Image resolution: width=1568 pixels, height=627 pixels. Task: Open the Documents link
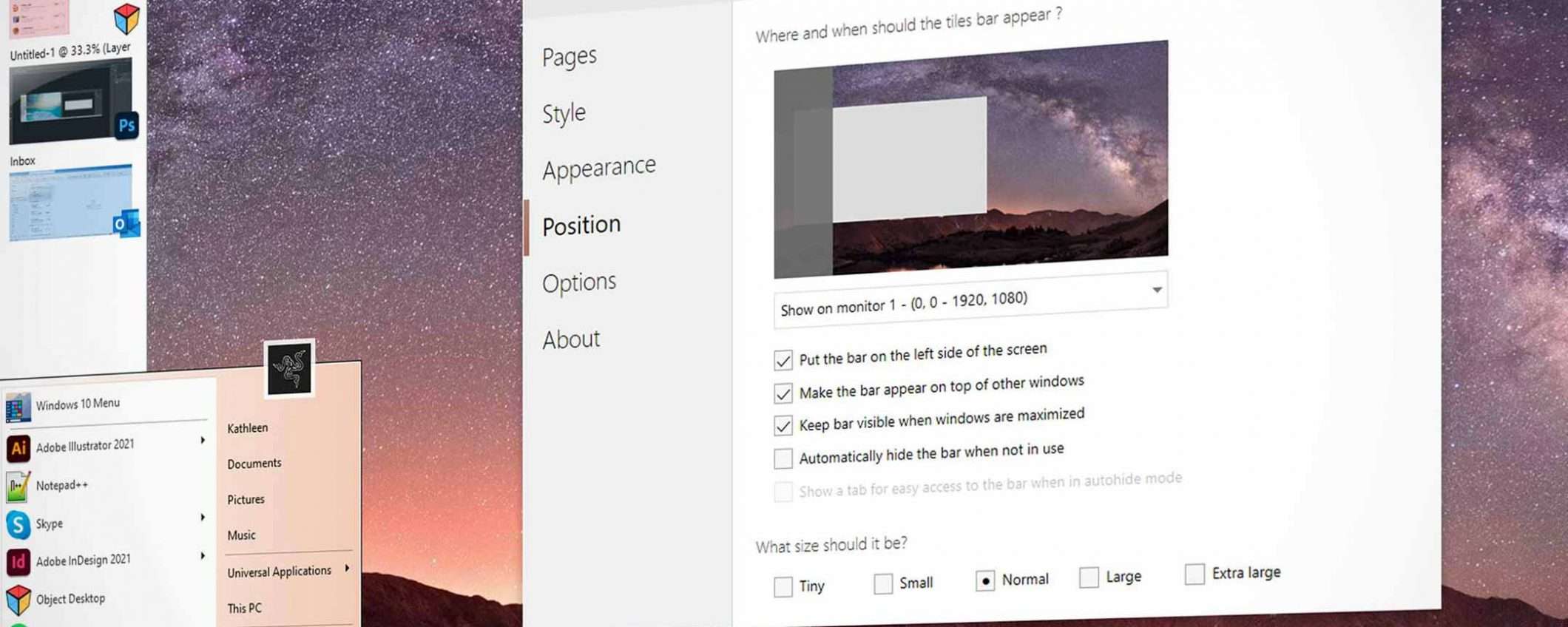point(254,463)
